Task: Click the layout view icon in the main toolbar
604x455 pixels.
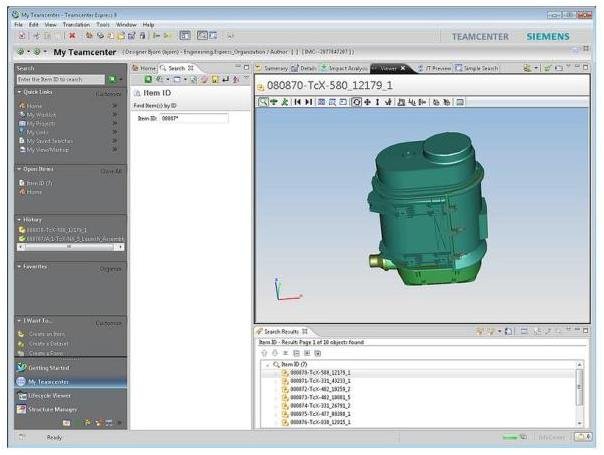Action: tap(185, 36)
